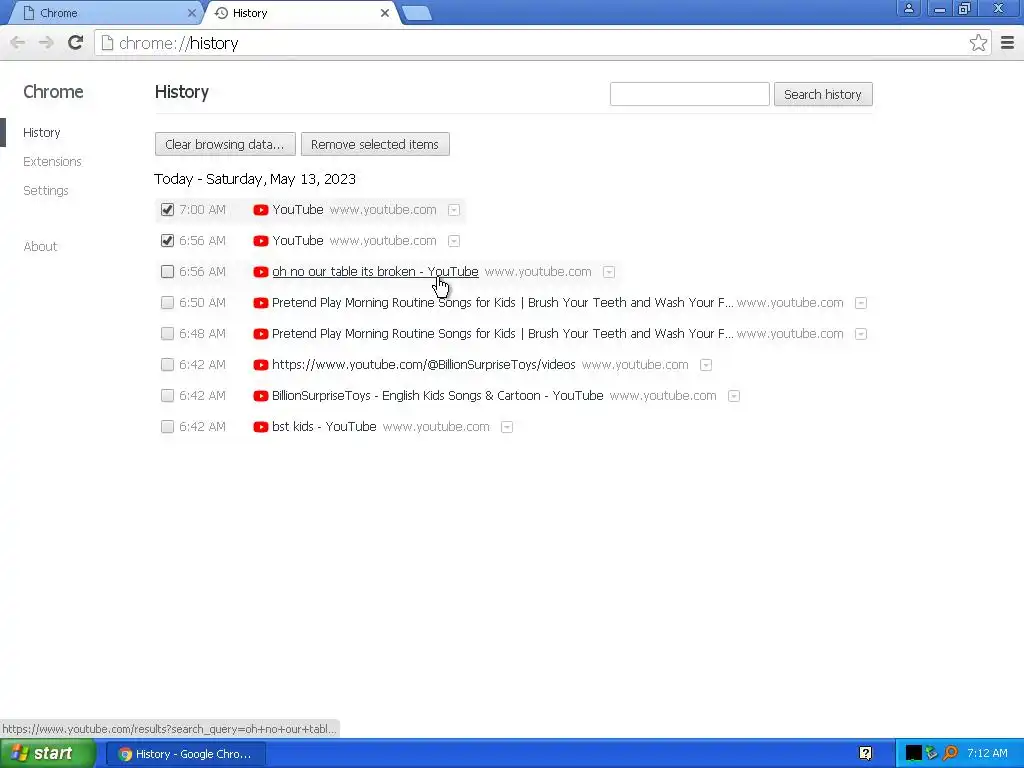
Task: Open the bst kids - YouTube link
Action: [x=324, y=427]
